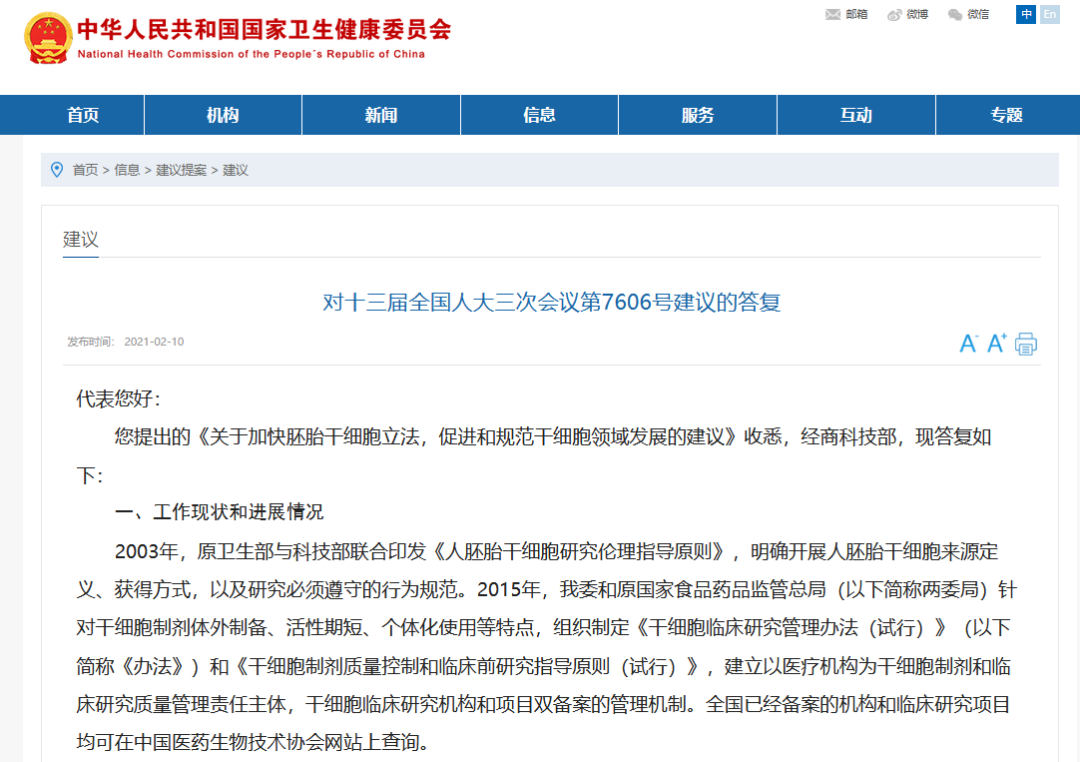Viewport: 1080px width, 762px height.
Task: Click the English name National Health Commission
Action: tap(251, 54)
